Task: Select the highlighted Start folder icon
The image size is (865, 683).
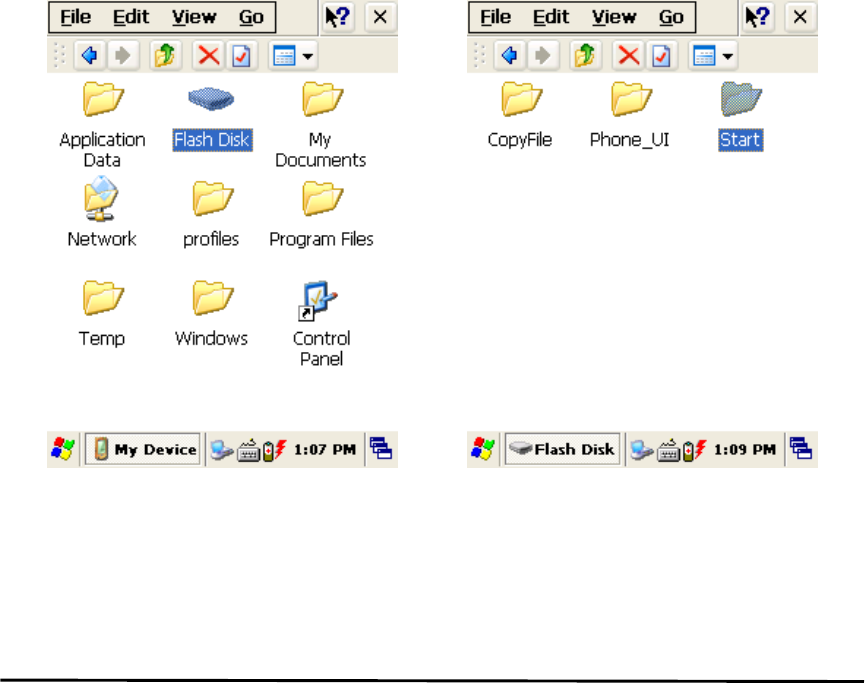Action: 741,99
